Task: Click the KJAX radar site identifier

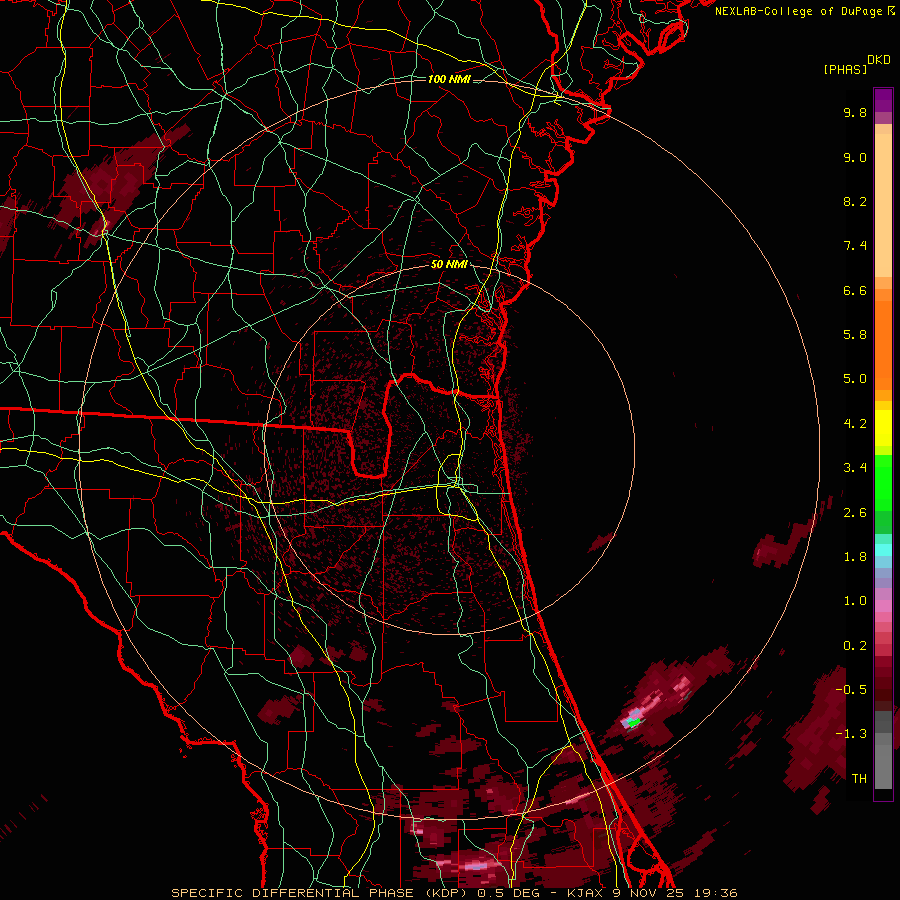Action: [586, 893]
